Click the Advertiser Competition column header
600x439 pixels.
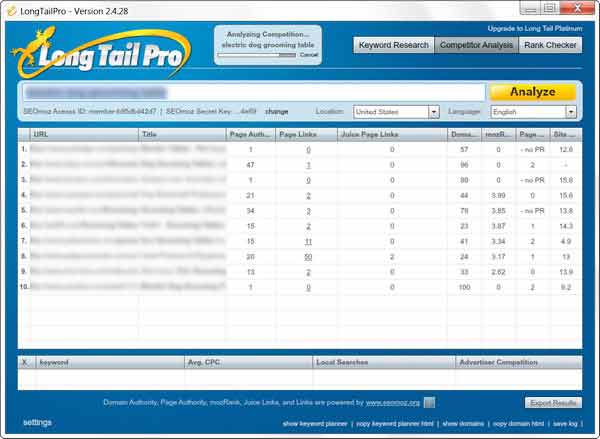tap(519, 362)
